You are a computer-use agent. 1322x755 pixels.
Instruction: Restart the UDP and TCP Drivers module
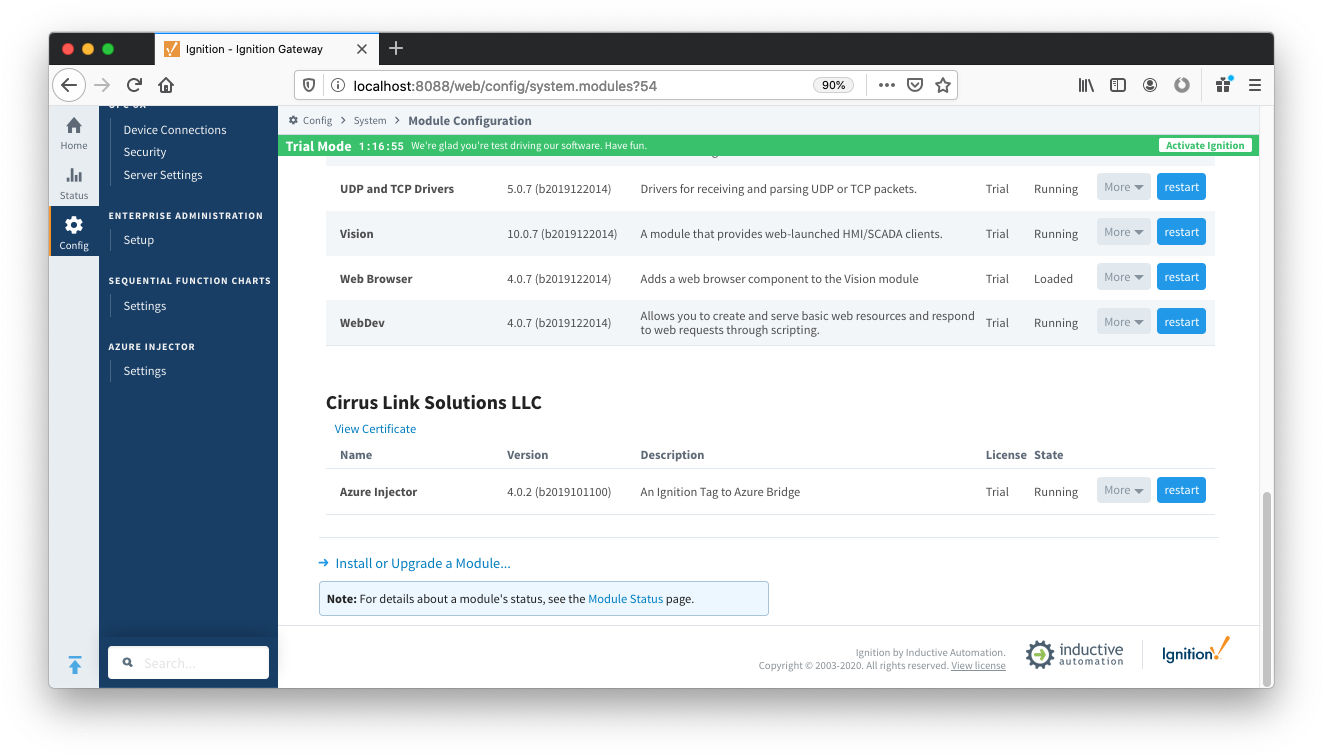click(x=1181, y=187)
